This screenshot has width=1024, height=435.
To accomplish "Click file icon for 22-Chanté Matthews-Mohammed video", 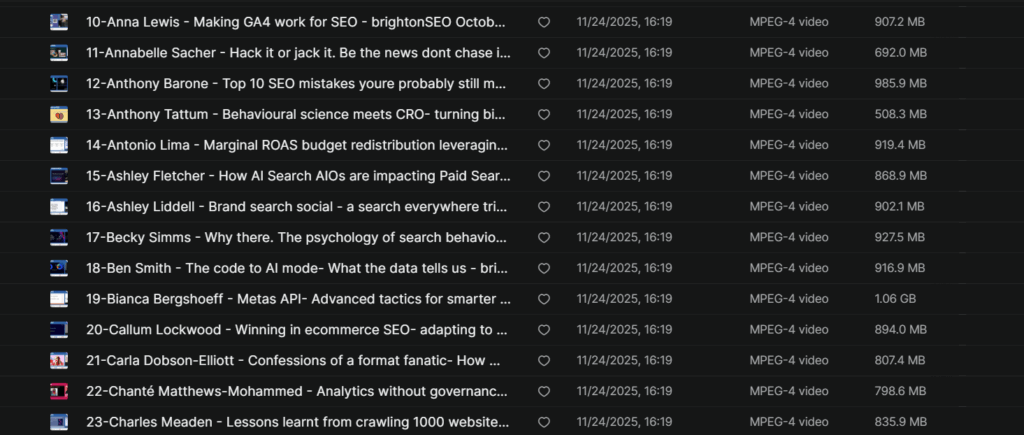I will pos(59,391).
